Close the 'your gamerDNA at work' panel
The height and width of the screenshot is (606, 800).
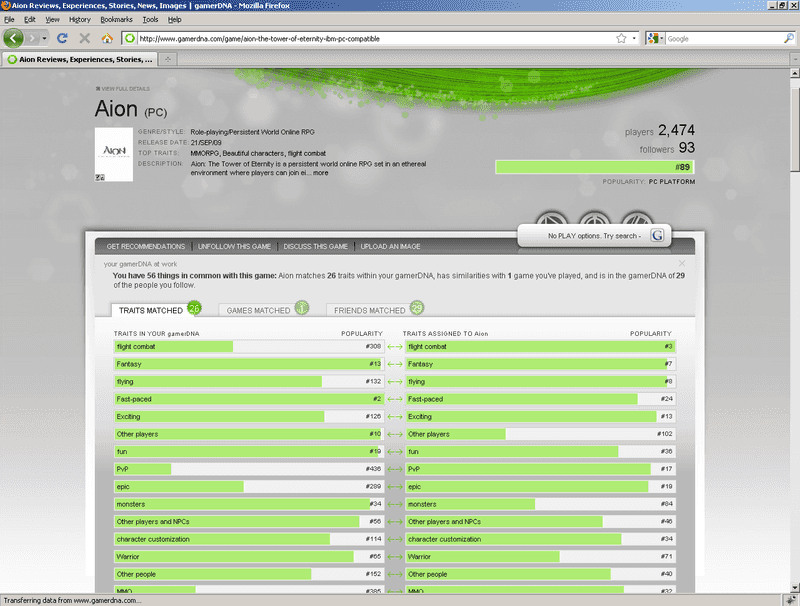(682, 264)
